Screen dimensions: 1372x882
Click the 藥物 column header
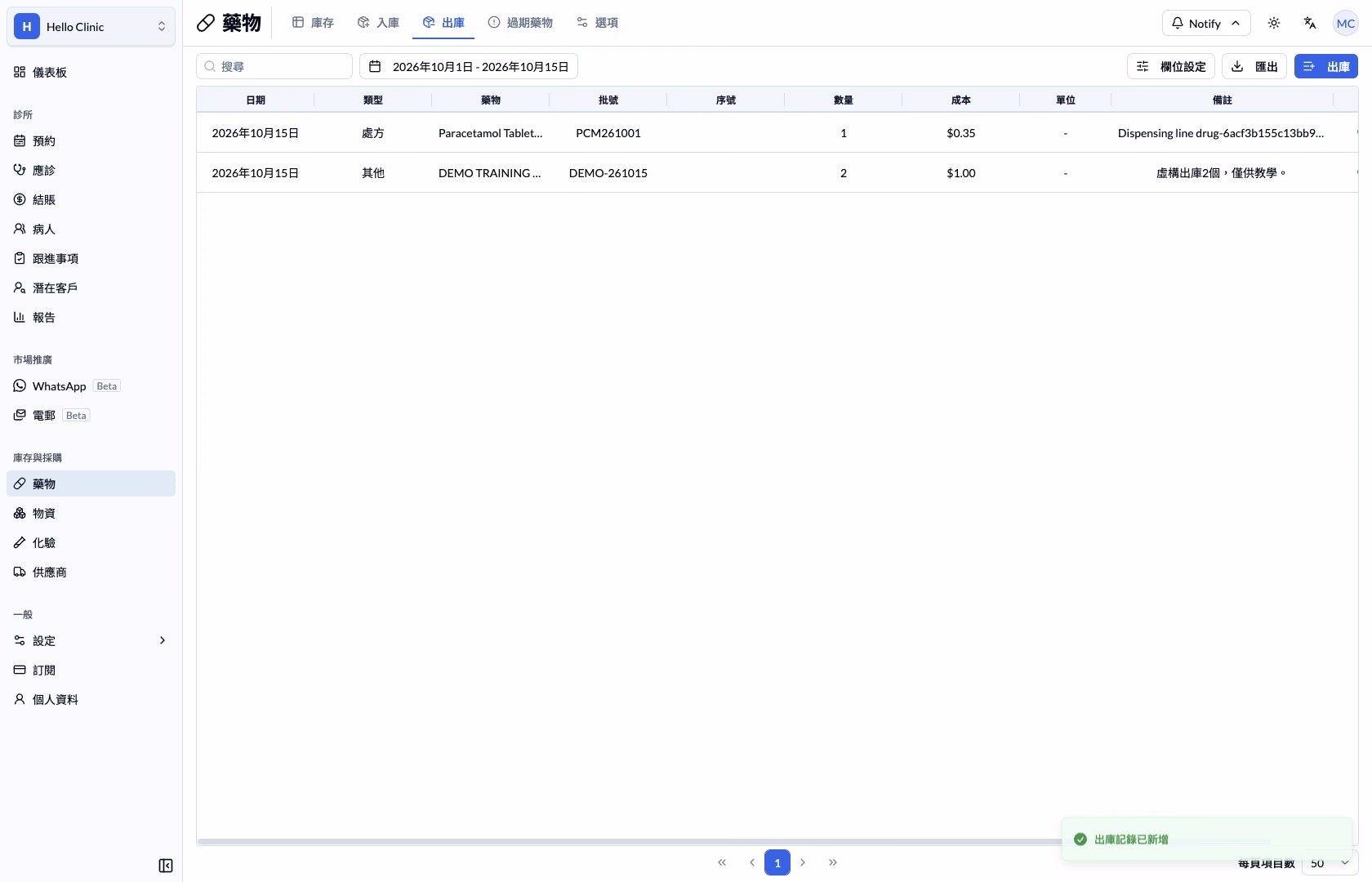(491, 100)
